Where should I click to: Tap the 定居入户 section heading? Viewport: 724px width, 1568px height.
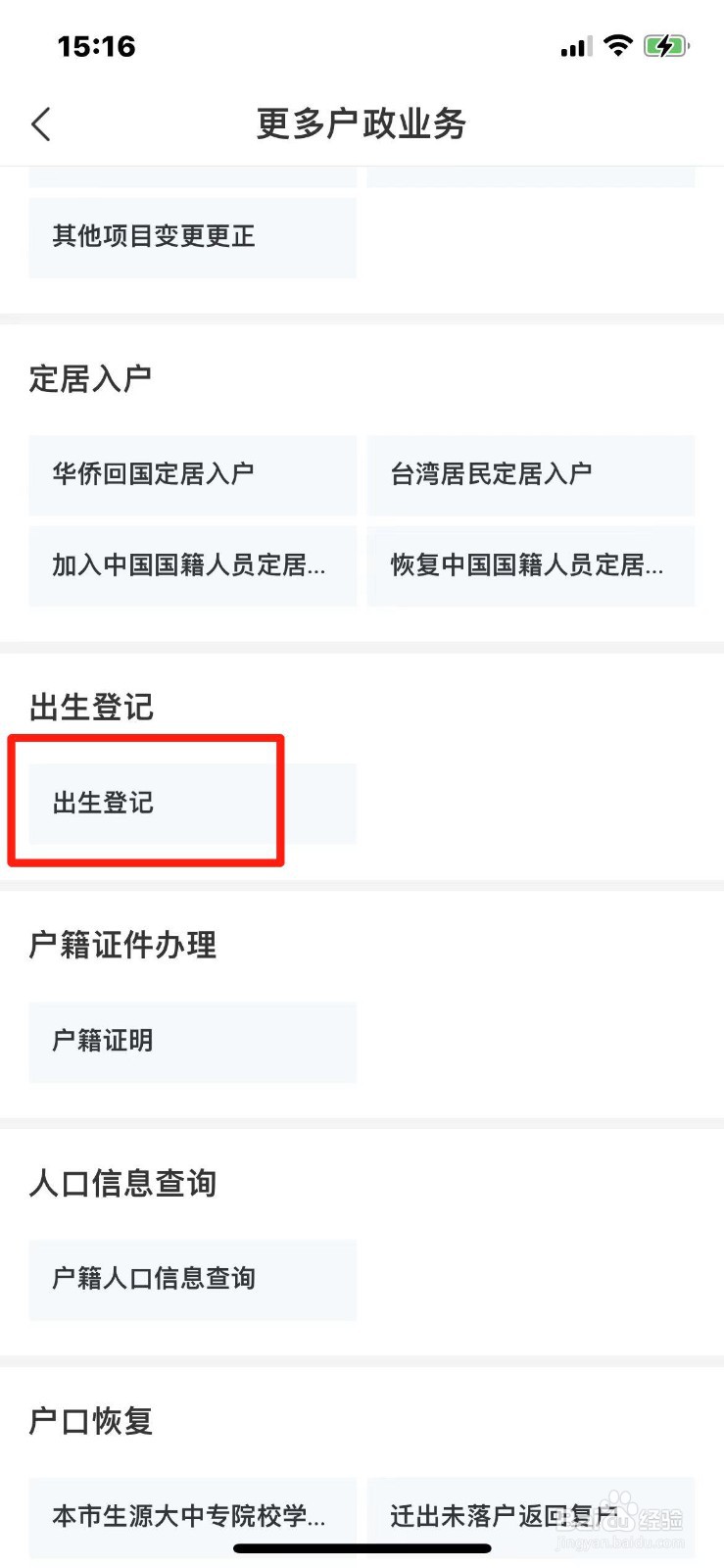[x=90, y=378]
